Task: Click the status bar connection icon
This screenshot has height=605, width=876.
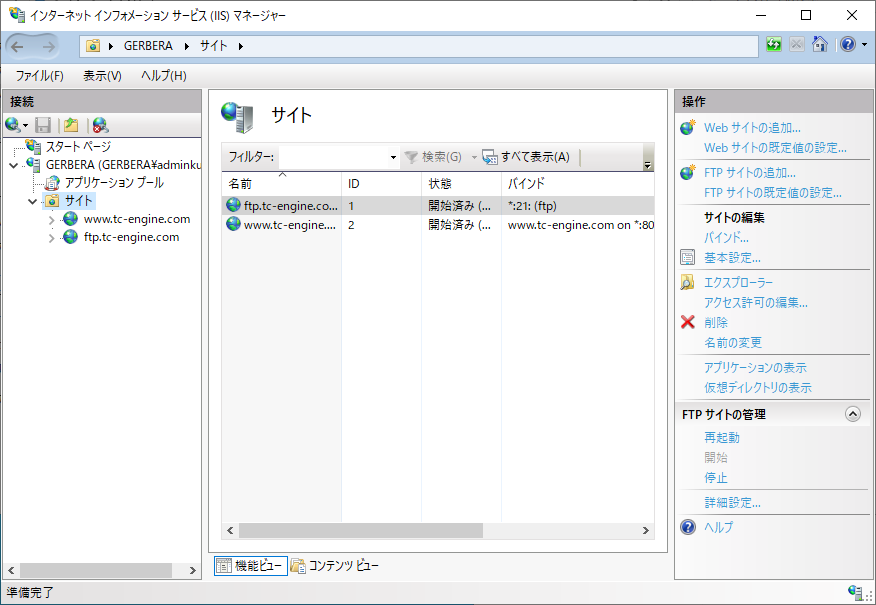Action: point(855,592)
